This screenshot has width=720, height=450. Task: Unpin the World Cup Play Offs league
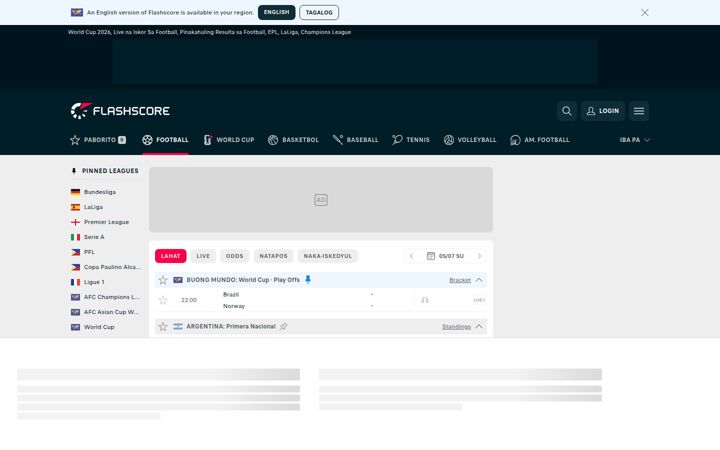pyautogui.click(x=308, y=279)
